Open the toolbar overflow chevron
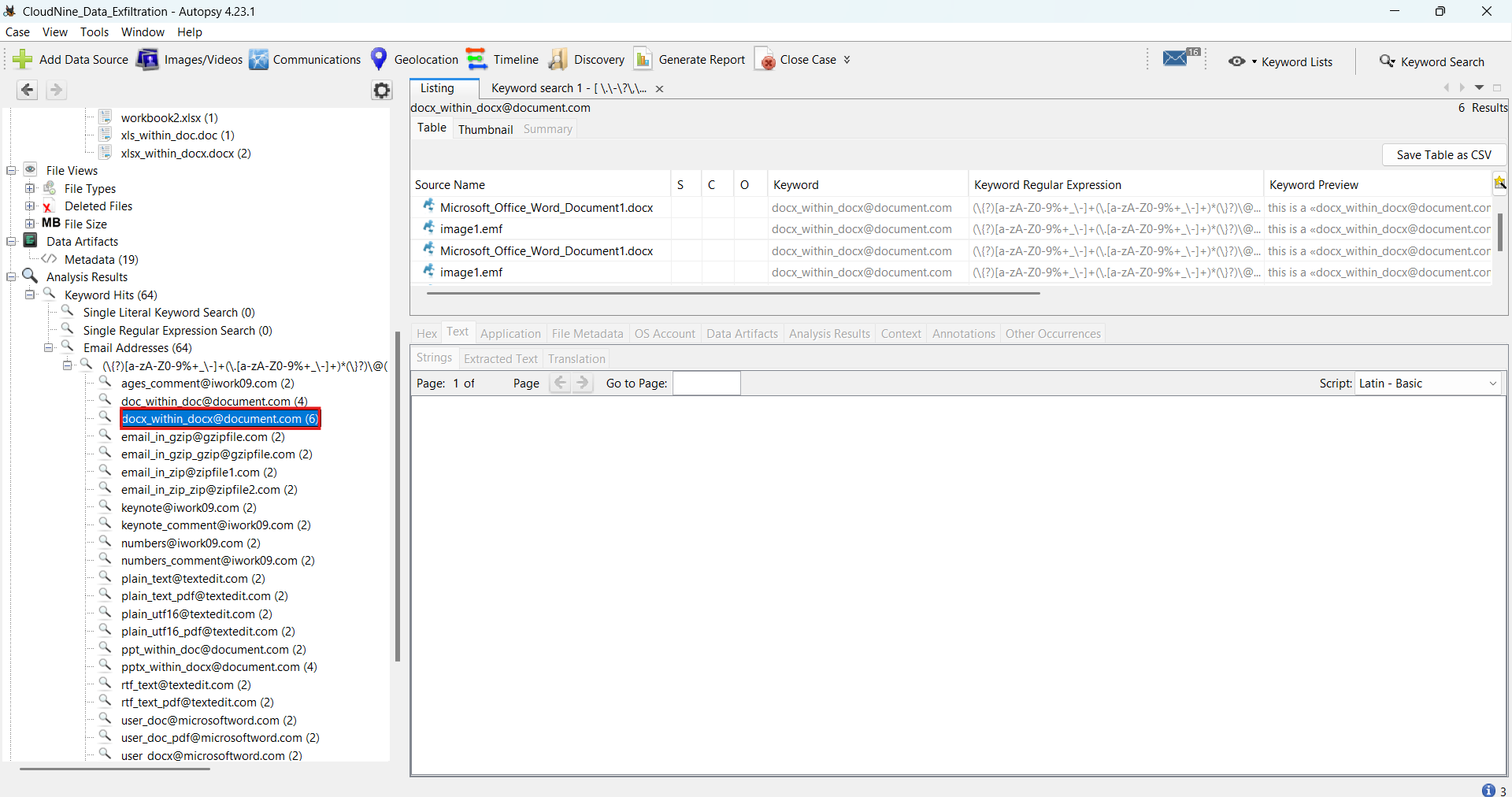Image resolution: width=1512 pixels, height=797 pixels. pos(847,60)
